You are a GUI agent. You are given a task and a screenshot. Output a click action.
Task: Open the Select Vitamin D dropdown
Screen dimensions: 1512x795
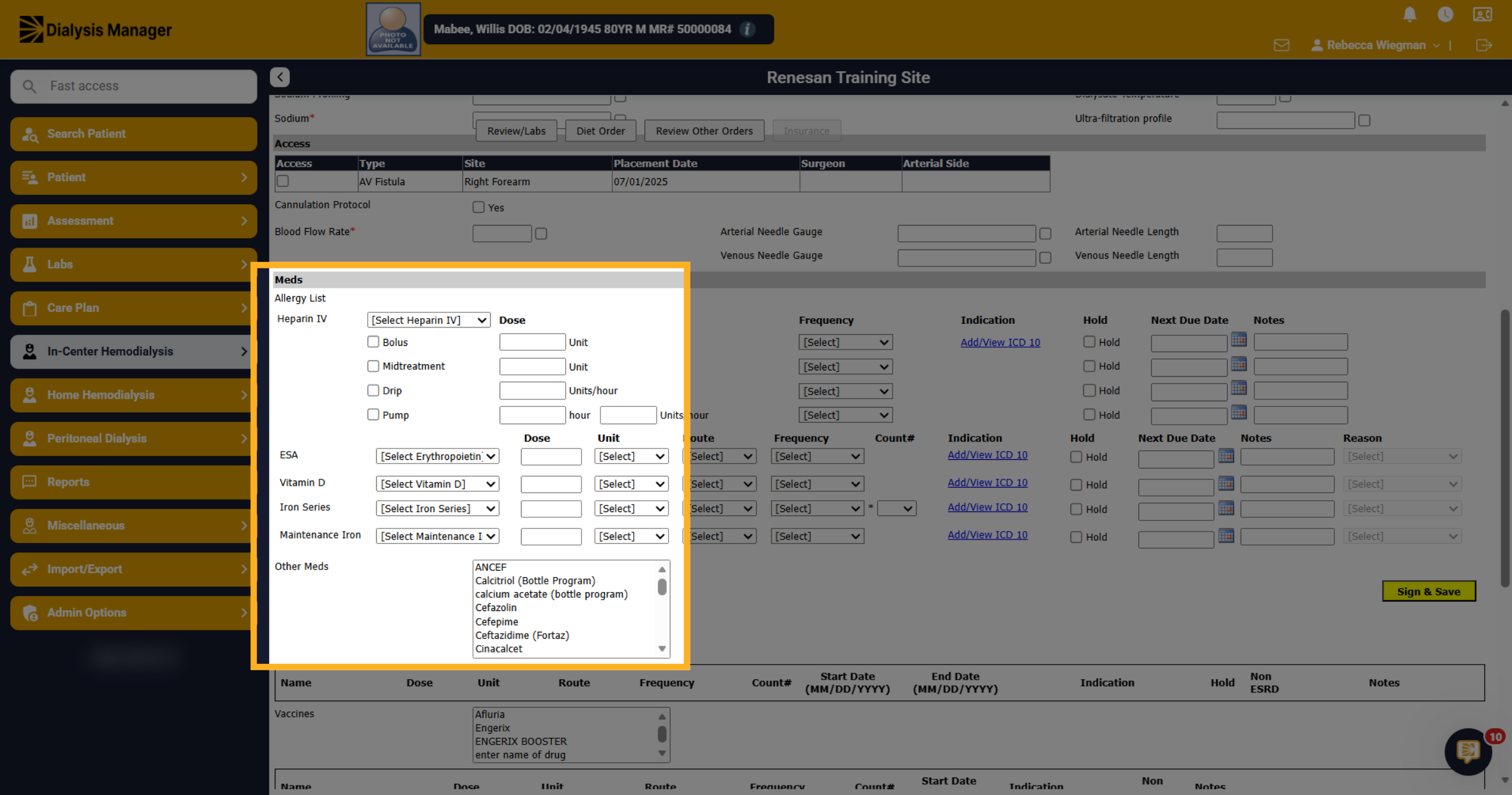[437, 484]
